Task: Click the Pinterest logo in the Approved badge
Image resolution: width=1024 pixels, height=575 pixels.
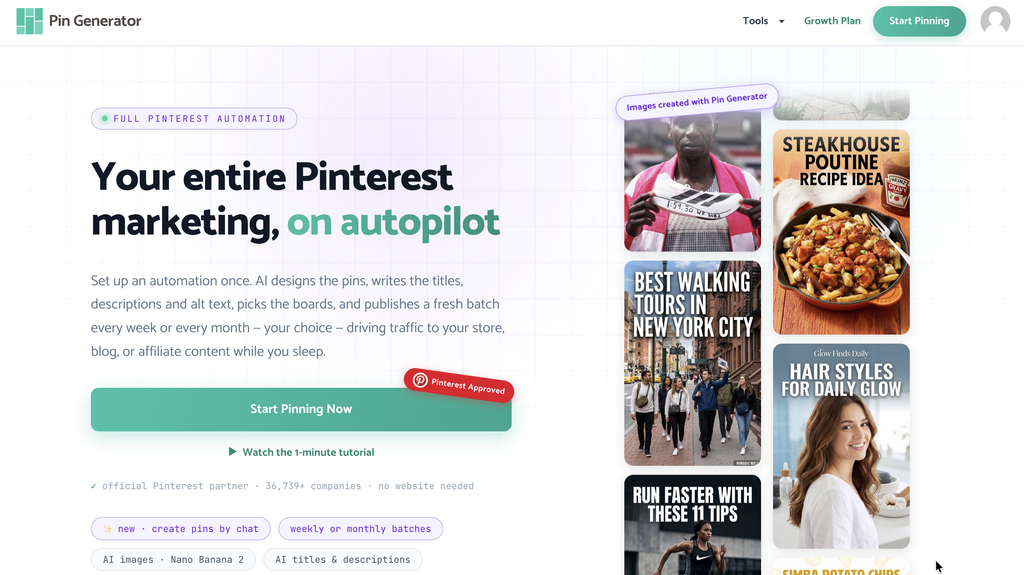Action: coord(421,380)
